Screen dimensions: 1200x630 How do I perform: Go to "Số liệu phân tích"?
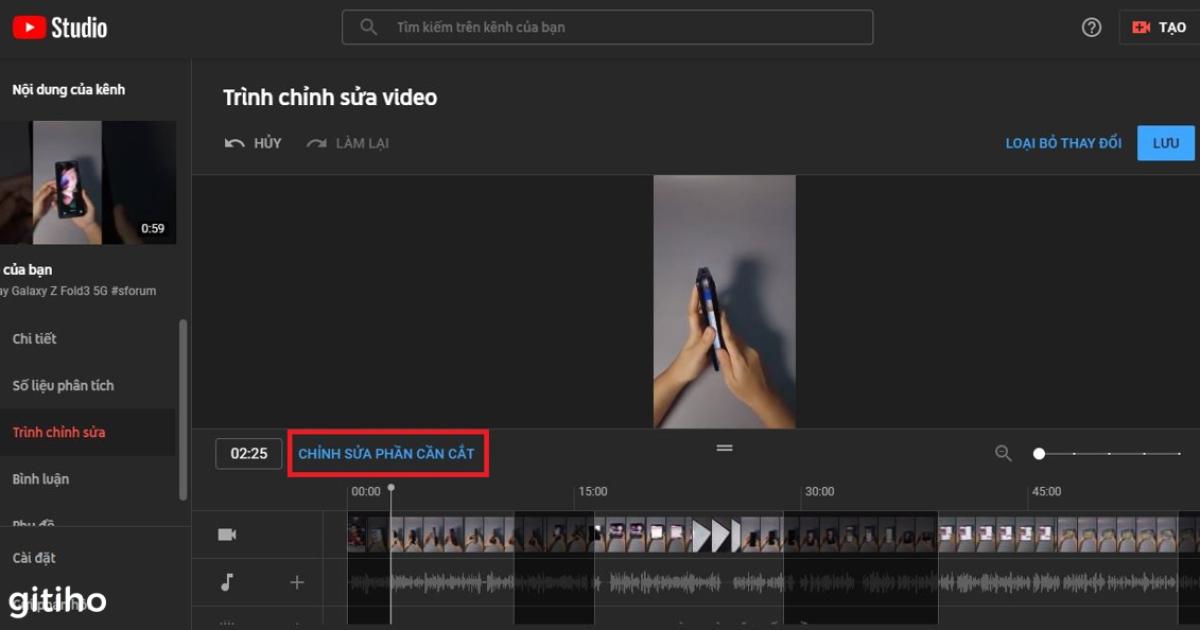click(x=67, y=385)
